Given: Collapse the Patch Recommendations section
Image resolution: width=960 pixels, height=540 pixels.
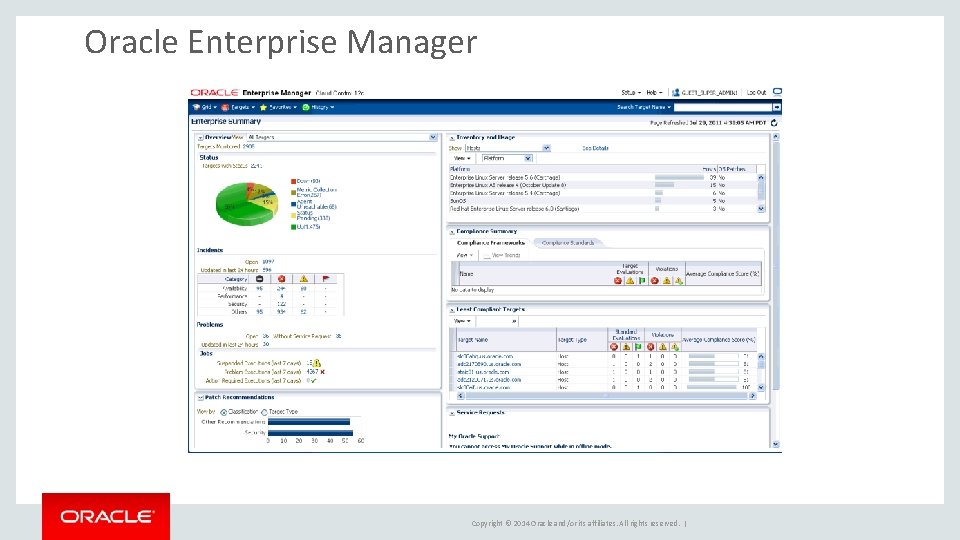Looking at the screenshot, I should tap(200, 398).
